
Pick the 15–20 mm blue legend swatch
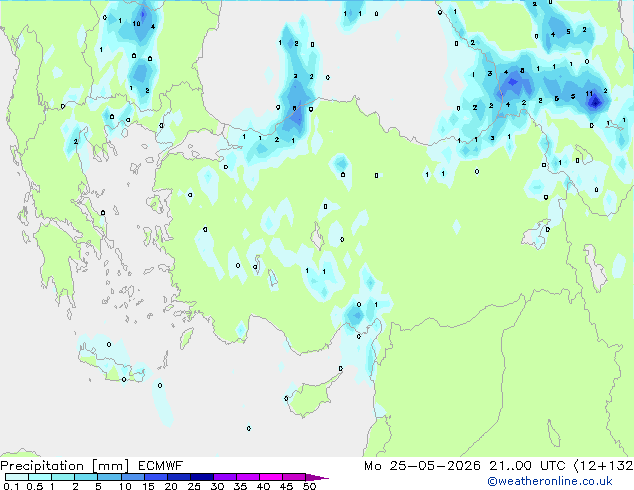pyautogui.click(x=155, y=477)
